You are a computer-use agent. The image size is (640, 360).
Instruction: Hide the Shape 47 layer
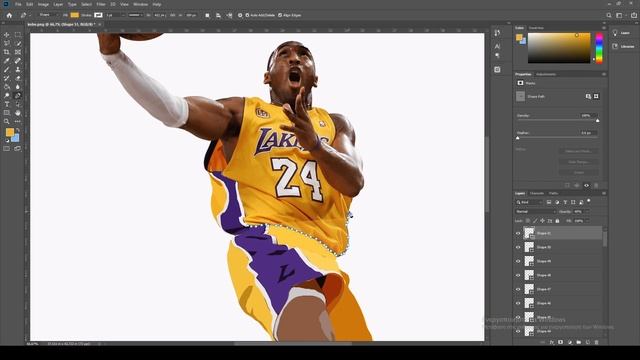click(518, 289)
